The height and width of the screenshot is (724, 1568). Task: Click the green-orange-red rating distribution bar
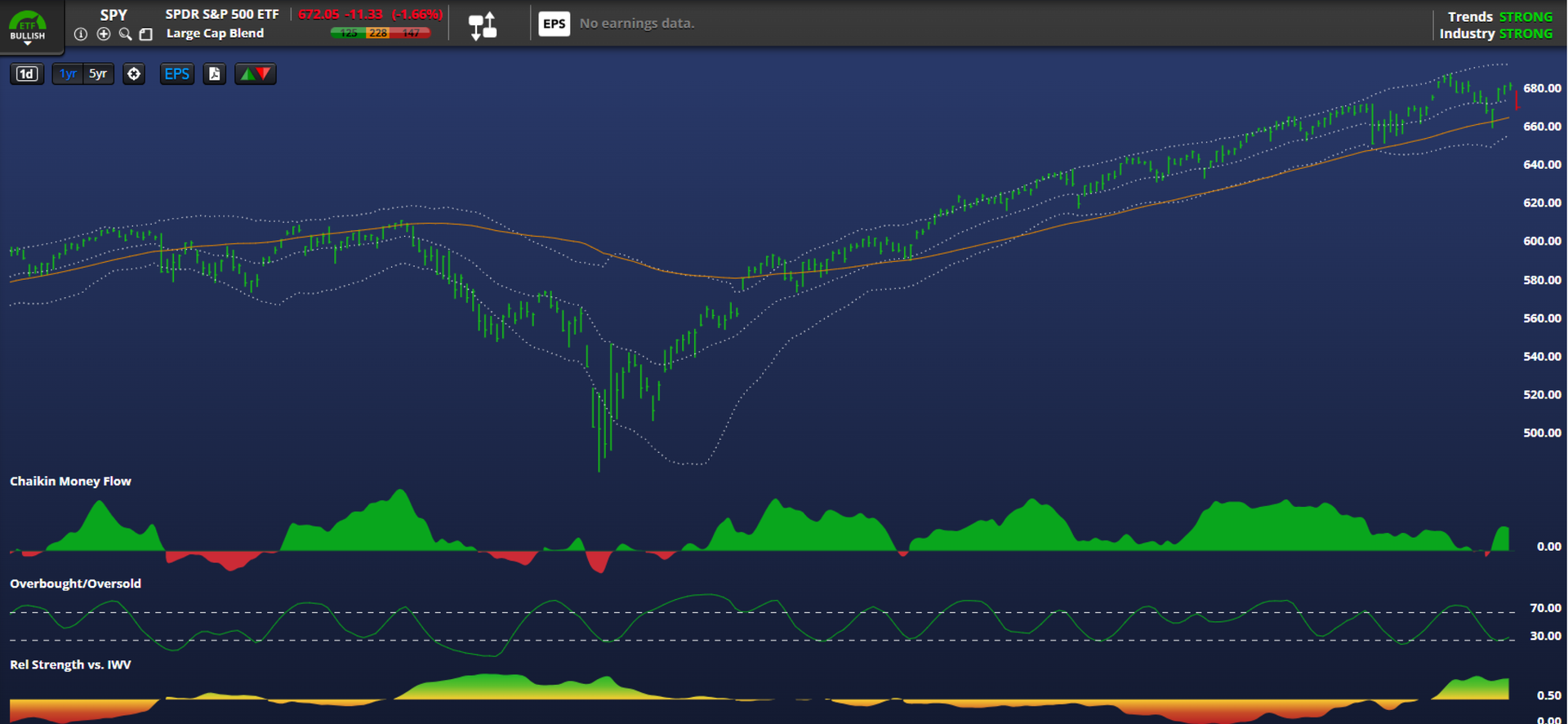coord(380,33)
